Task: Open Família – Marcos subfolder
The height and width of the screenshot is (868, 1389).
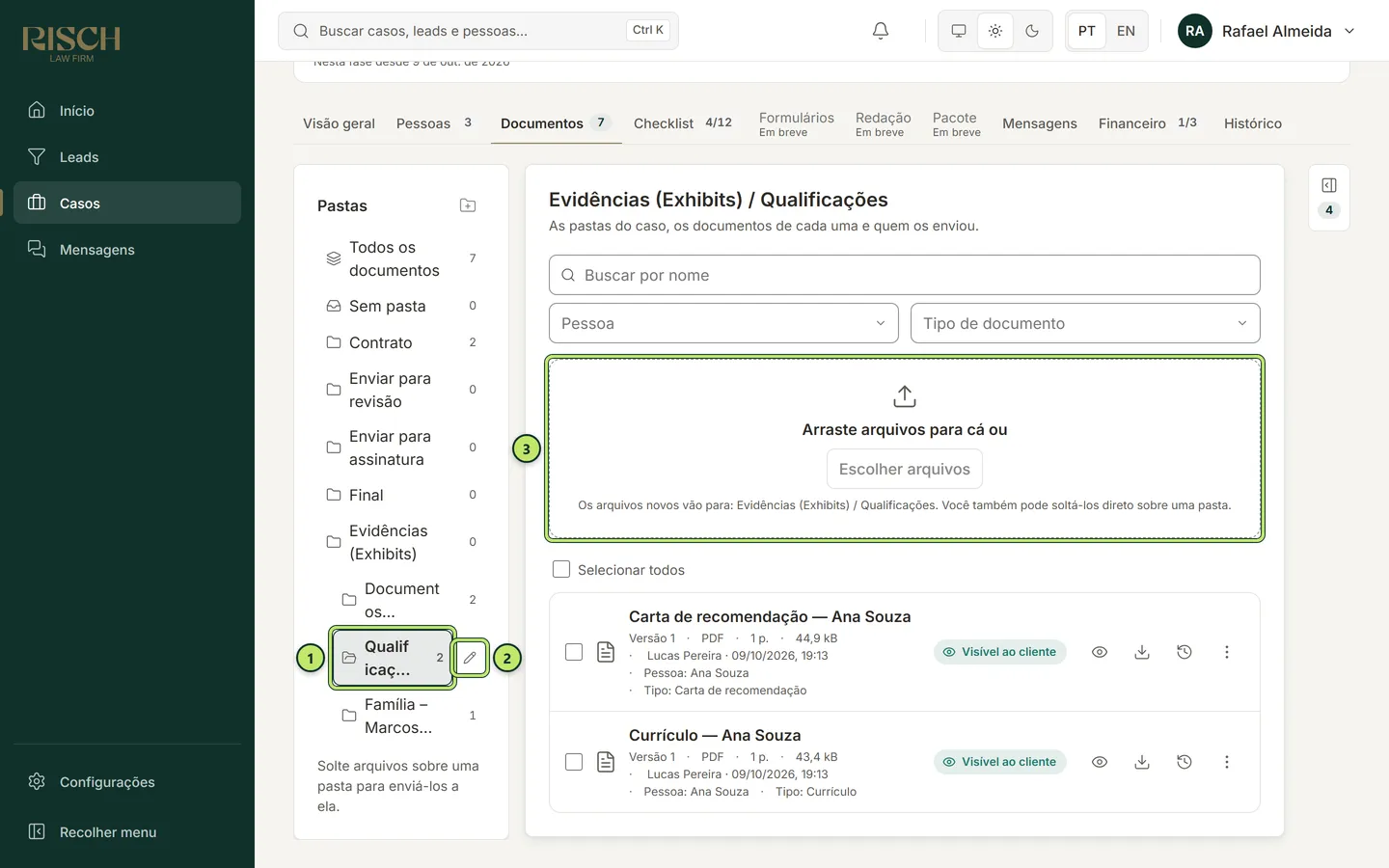Action: coord(409,716)
